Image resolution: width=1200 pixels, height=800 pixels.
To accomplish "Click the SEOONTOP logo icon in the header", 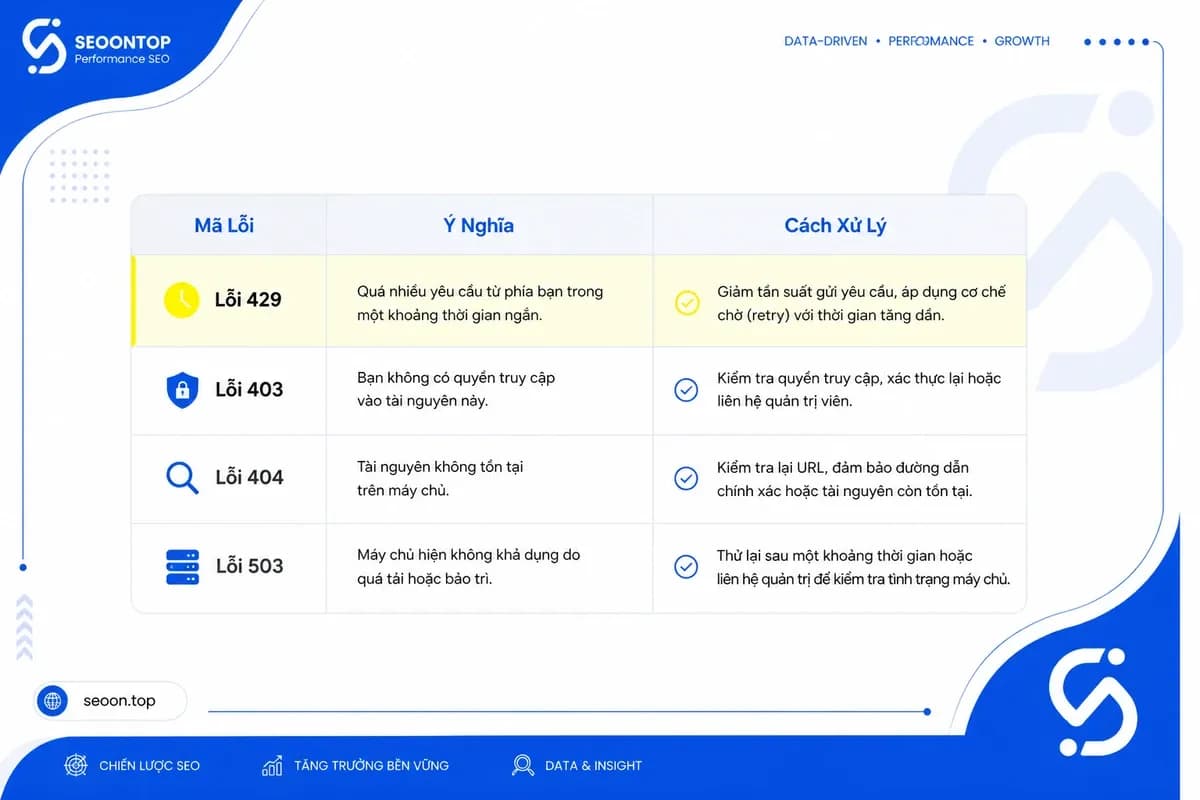I will 44,47.
